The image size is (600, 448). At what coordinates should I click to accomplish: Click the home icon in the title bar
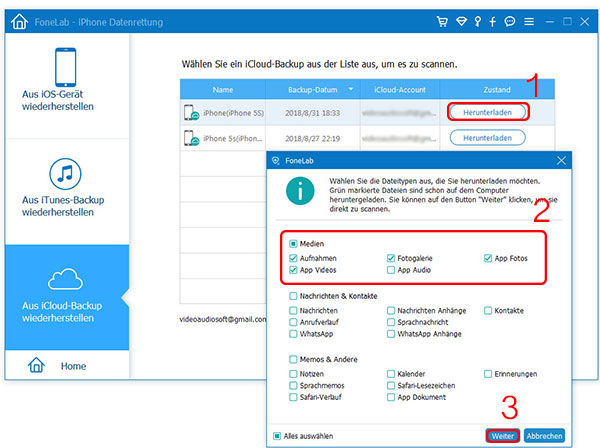coord(20,22)
